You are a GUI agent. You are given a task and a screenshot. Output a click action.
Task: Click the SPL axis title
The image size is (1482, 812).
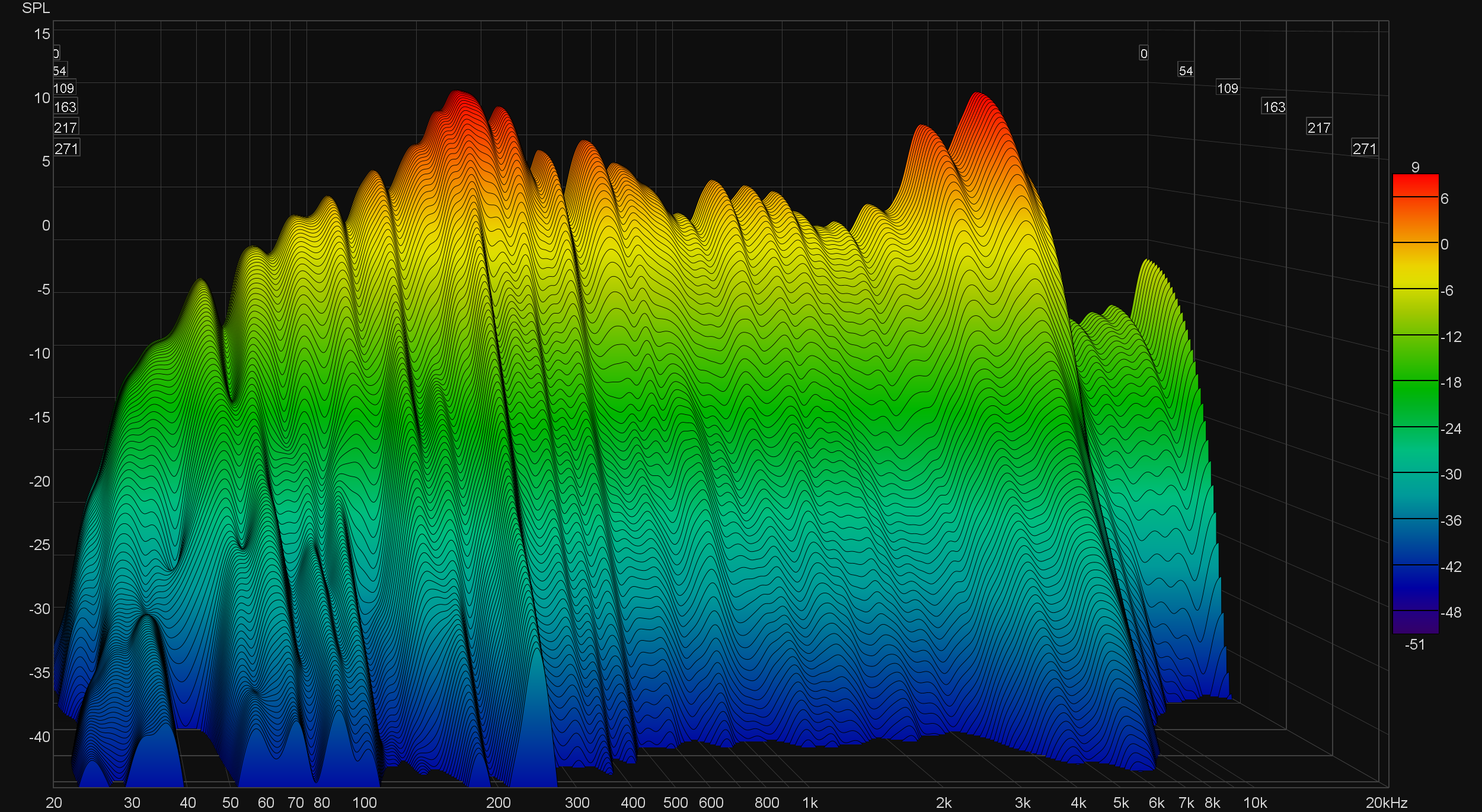coord(36,8)
